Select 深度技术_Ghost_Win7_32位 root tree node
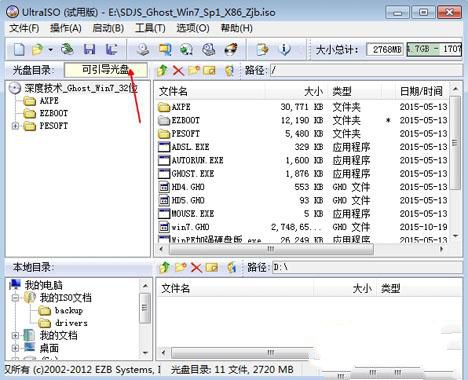Screen dimensions: 468x380 pos(81,88)
